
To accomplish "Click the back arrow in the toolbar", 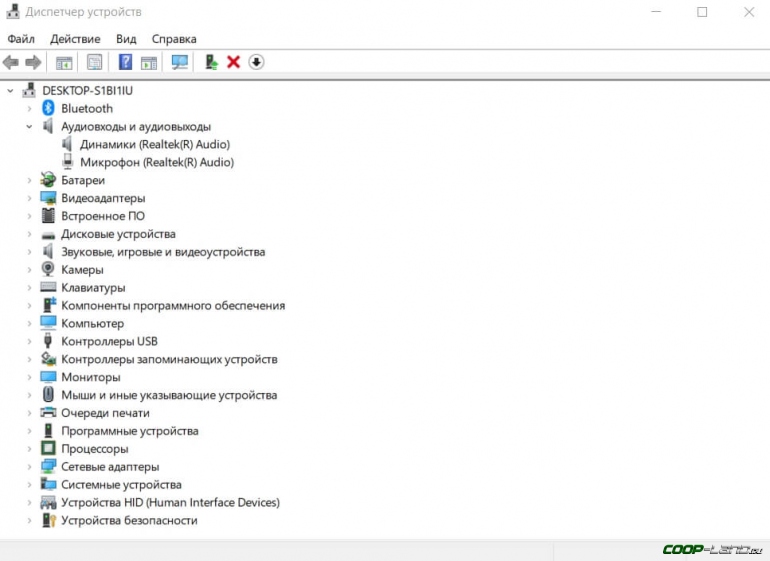I will coord(11,62).
